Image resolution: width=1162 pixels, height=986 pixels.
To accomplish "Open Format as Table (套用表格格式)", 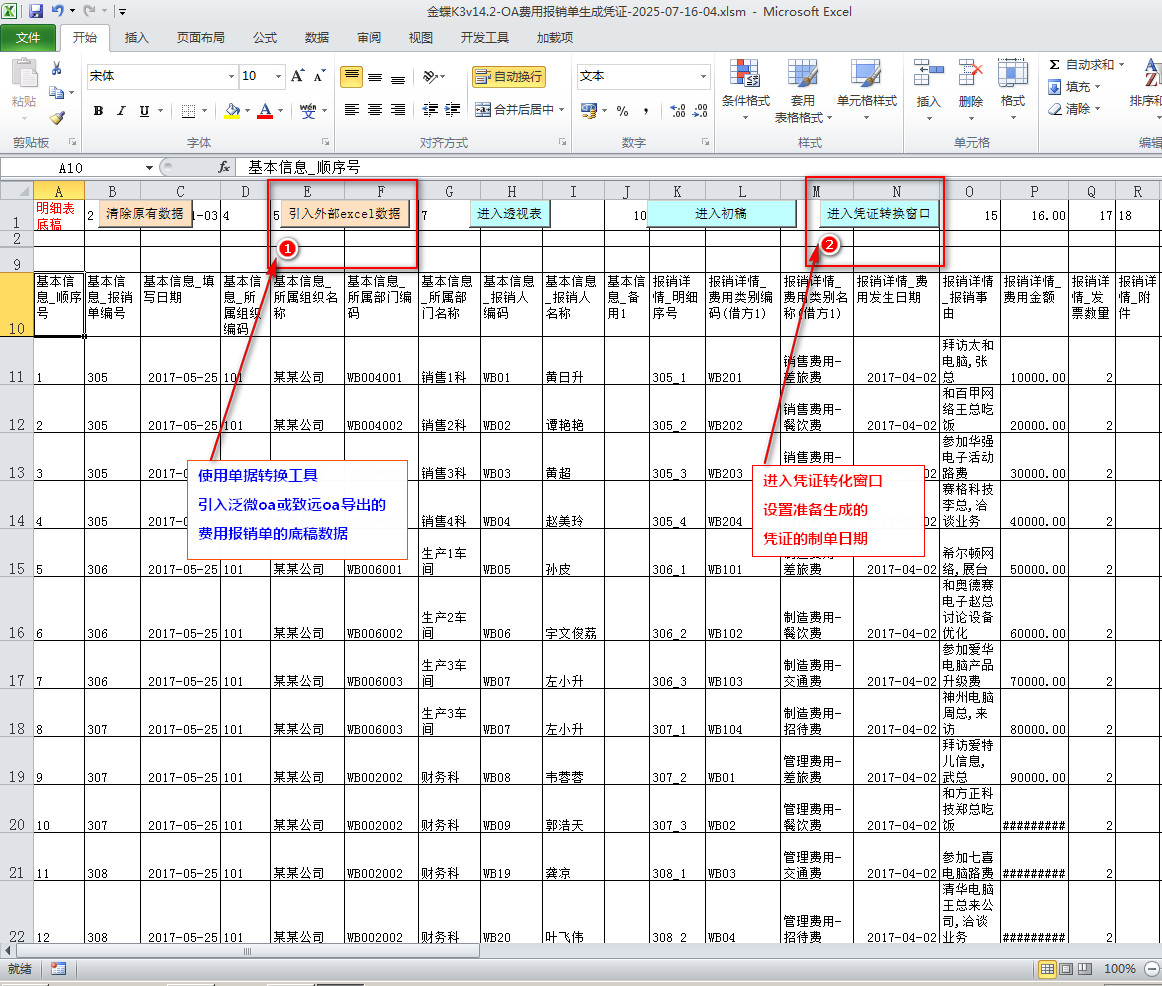I will (803, 90).
